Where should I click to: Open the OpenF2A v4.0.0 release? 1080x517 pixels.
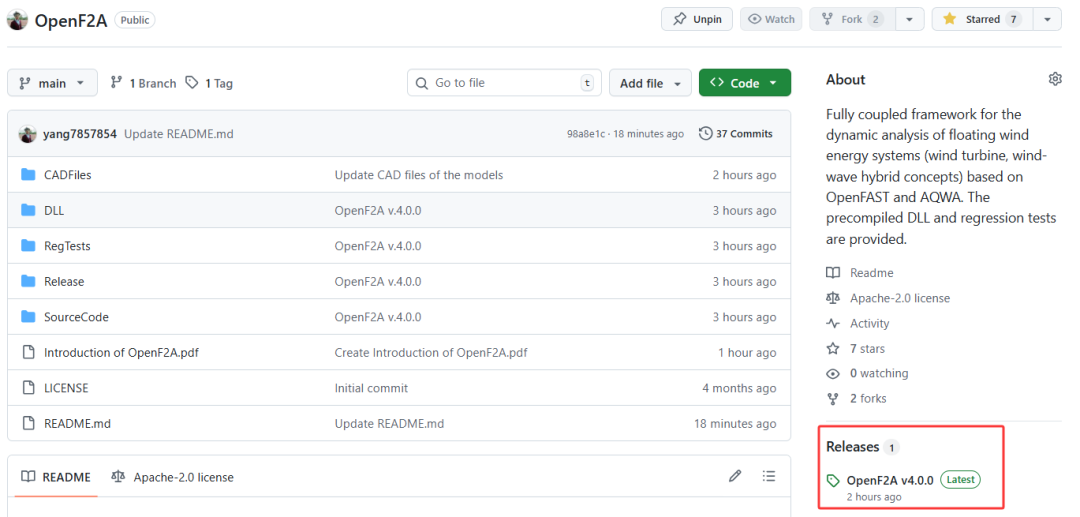(x=890, y=480)
